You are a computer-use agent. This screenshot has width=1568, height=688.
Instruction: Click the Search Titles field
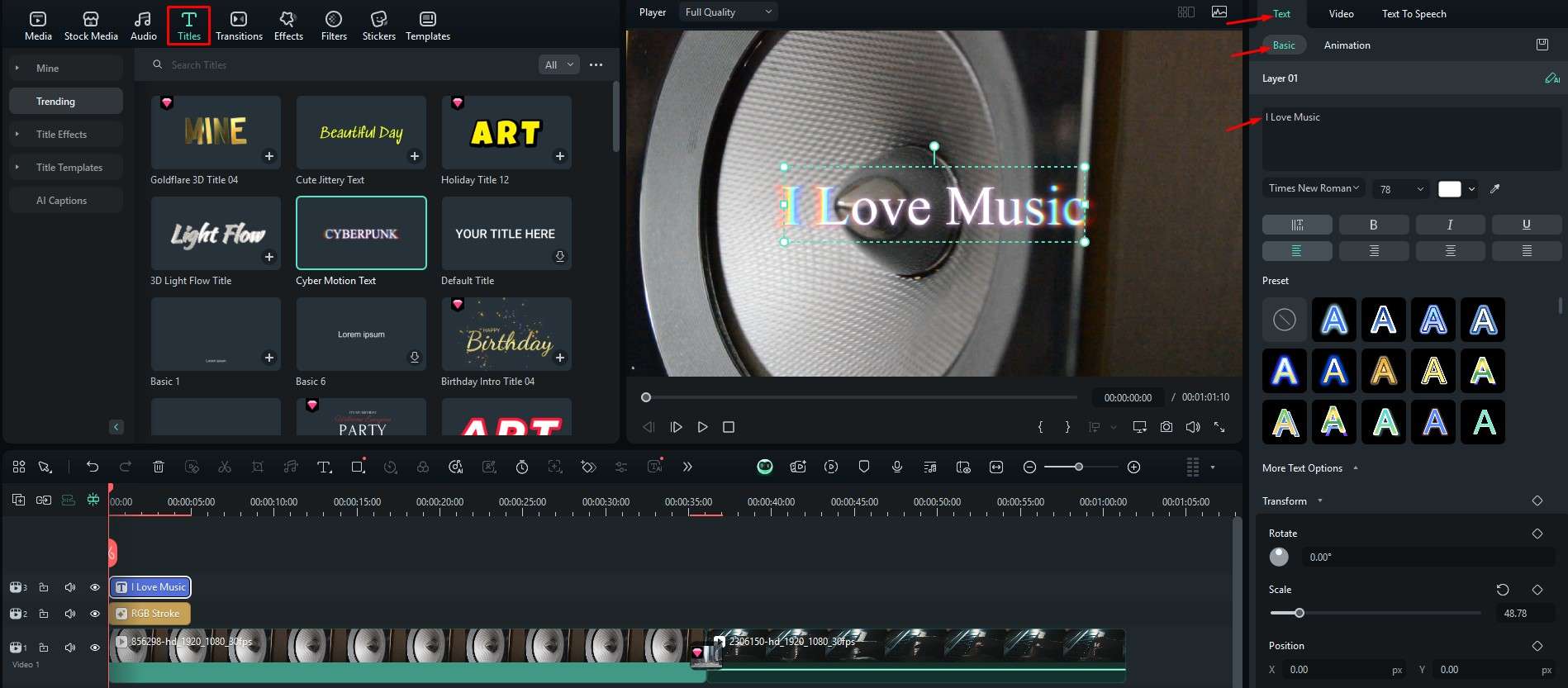339,65
